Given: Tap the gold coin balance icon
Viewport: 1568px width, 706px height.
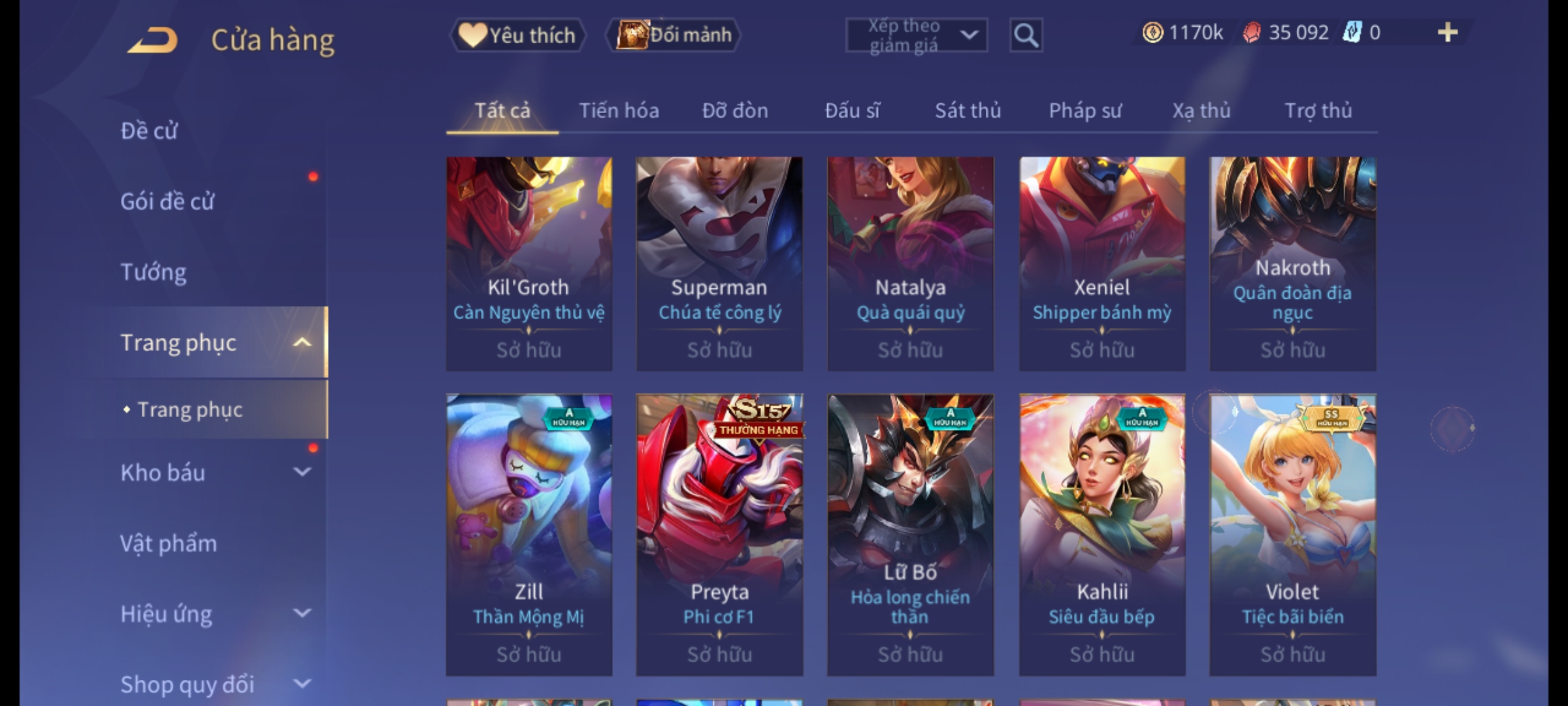Looking at the screenshot, I should pyautogui.click(x=1152, y=32).
